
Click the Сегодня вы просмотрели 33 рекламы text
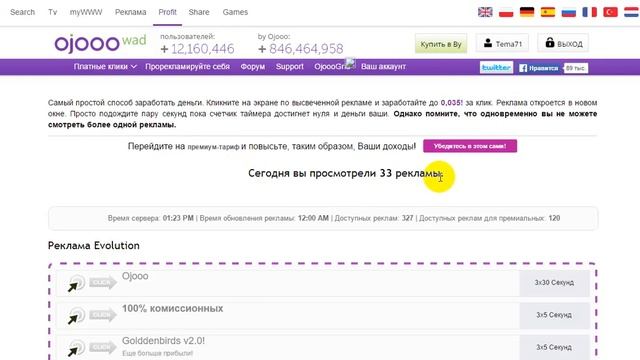tap(345, 173)
